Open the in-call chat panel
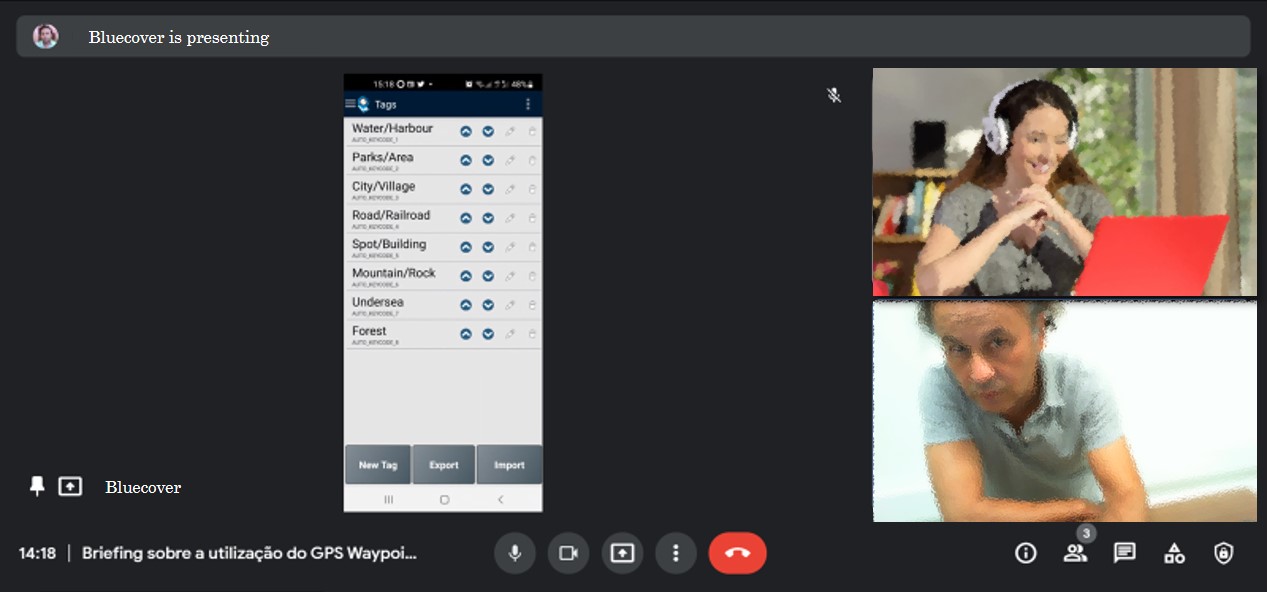The image size is (1270, 592). [1125, 553]
